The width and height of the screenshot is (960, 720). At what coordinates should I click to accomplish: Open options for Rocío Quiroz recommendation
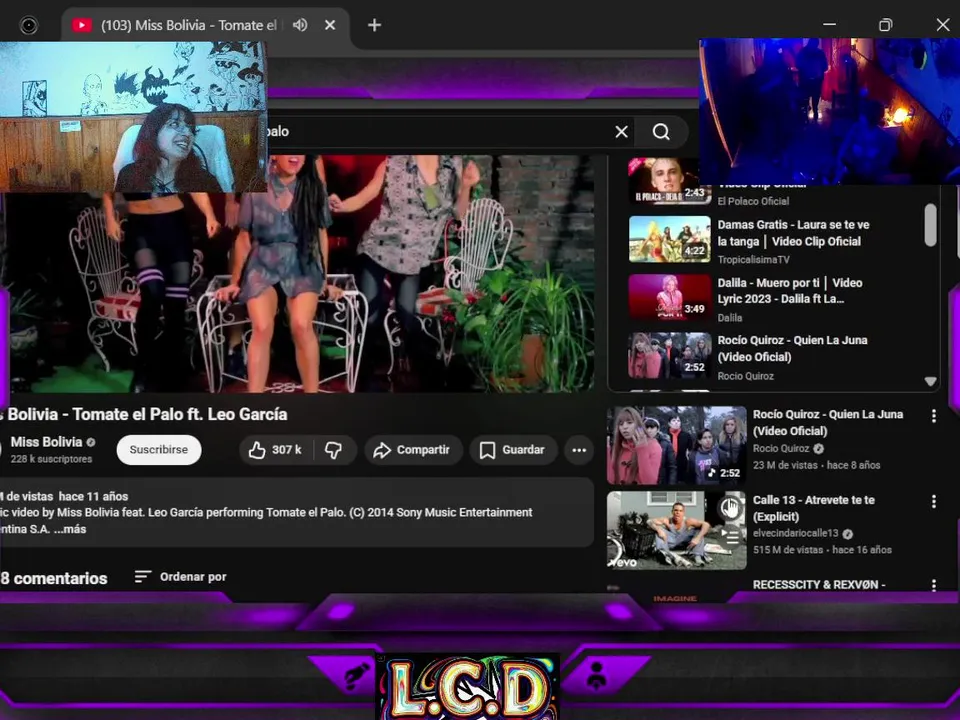tap(934, 416)
